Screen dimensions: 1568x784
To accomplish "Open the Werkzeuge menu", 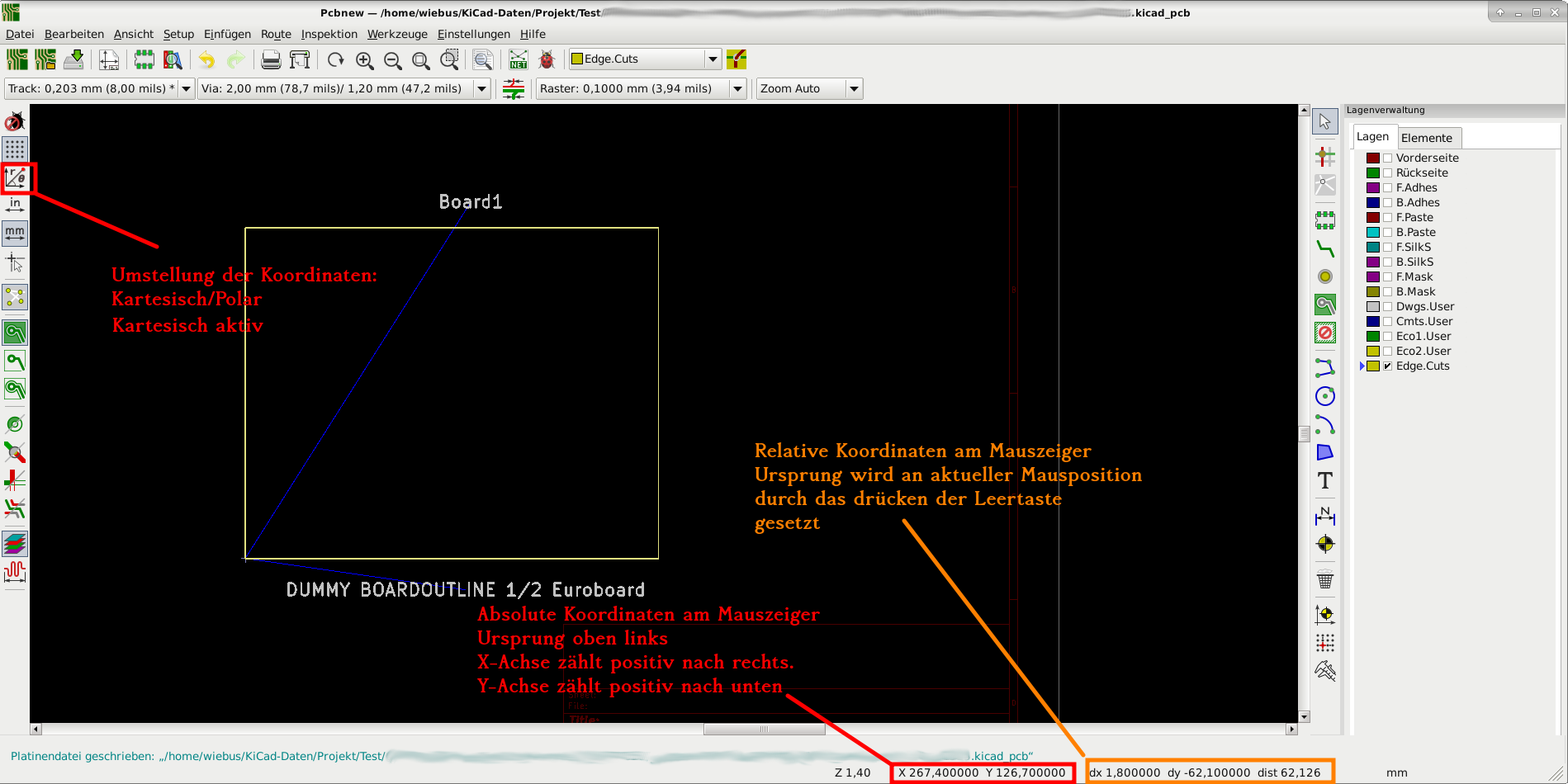I will pos(397,34).
